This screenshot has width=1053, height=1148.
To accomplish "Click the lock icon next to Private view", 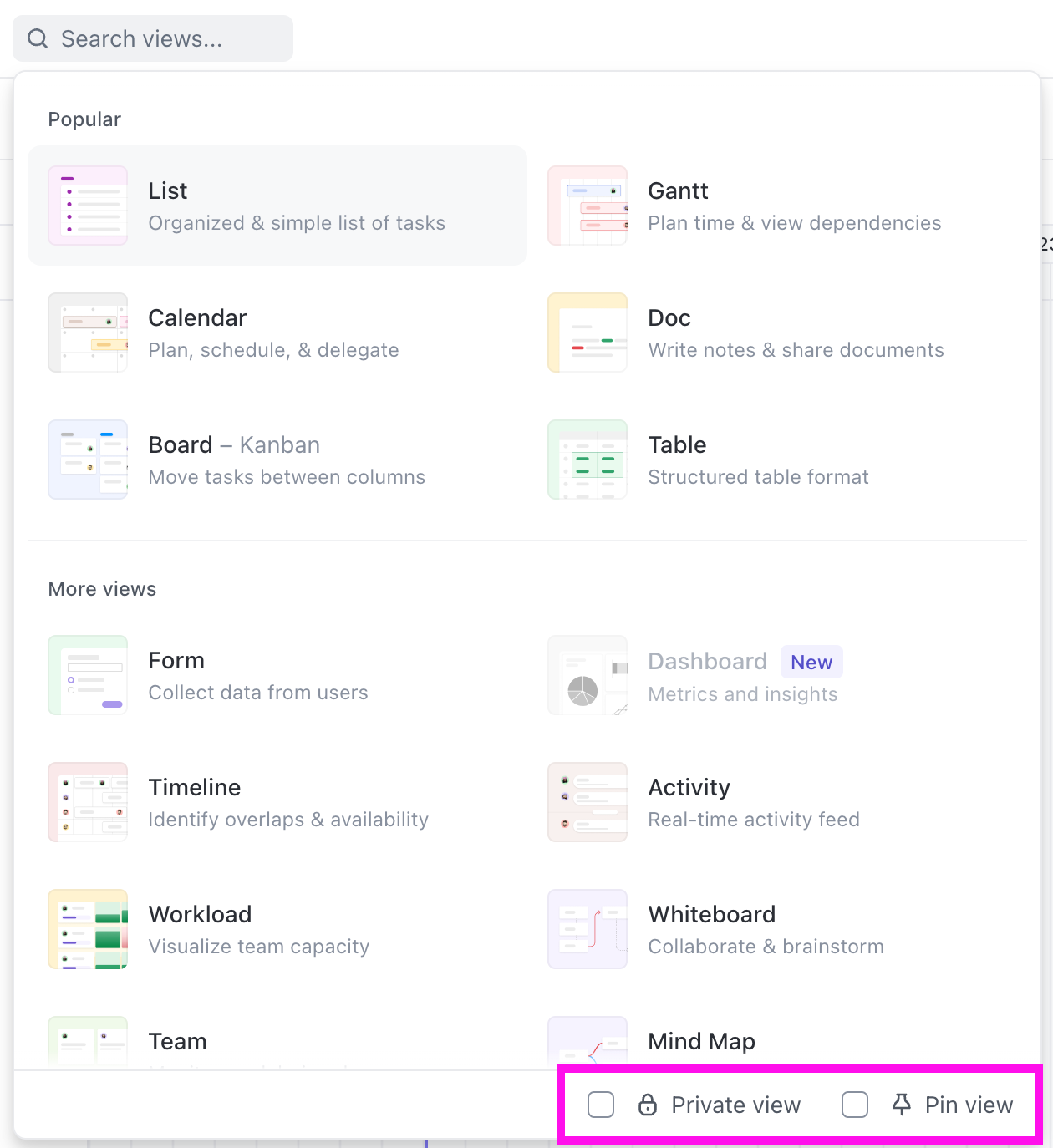I will tap(648, 1105).
